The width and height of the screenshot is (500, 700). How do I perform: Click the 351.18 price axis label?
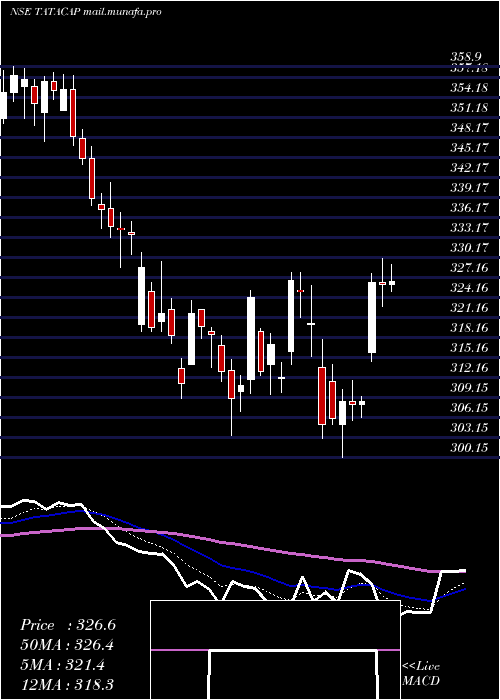(469, 108)
